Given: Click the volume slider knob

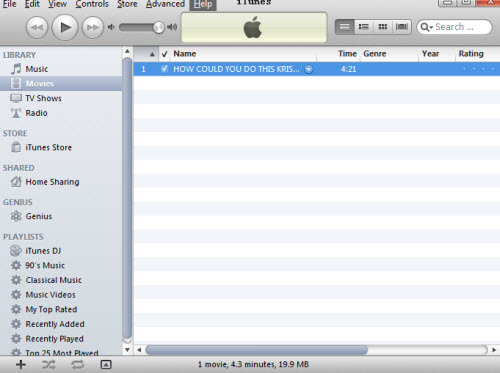Looking at the screenshot, I should coord(159,27).
